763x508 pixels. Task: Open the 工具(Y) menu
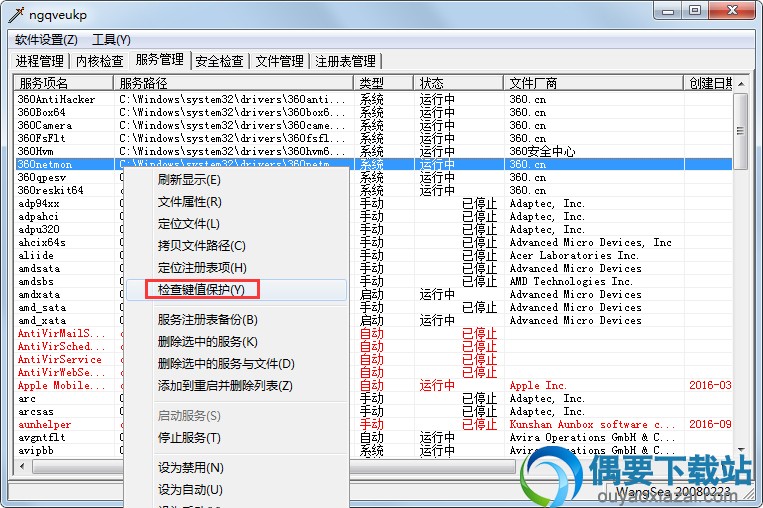111,40
